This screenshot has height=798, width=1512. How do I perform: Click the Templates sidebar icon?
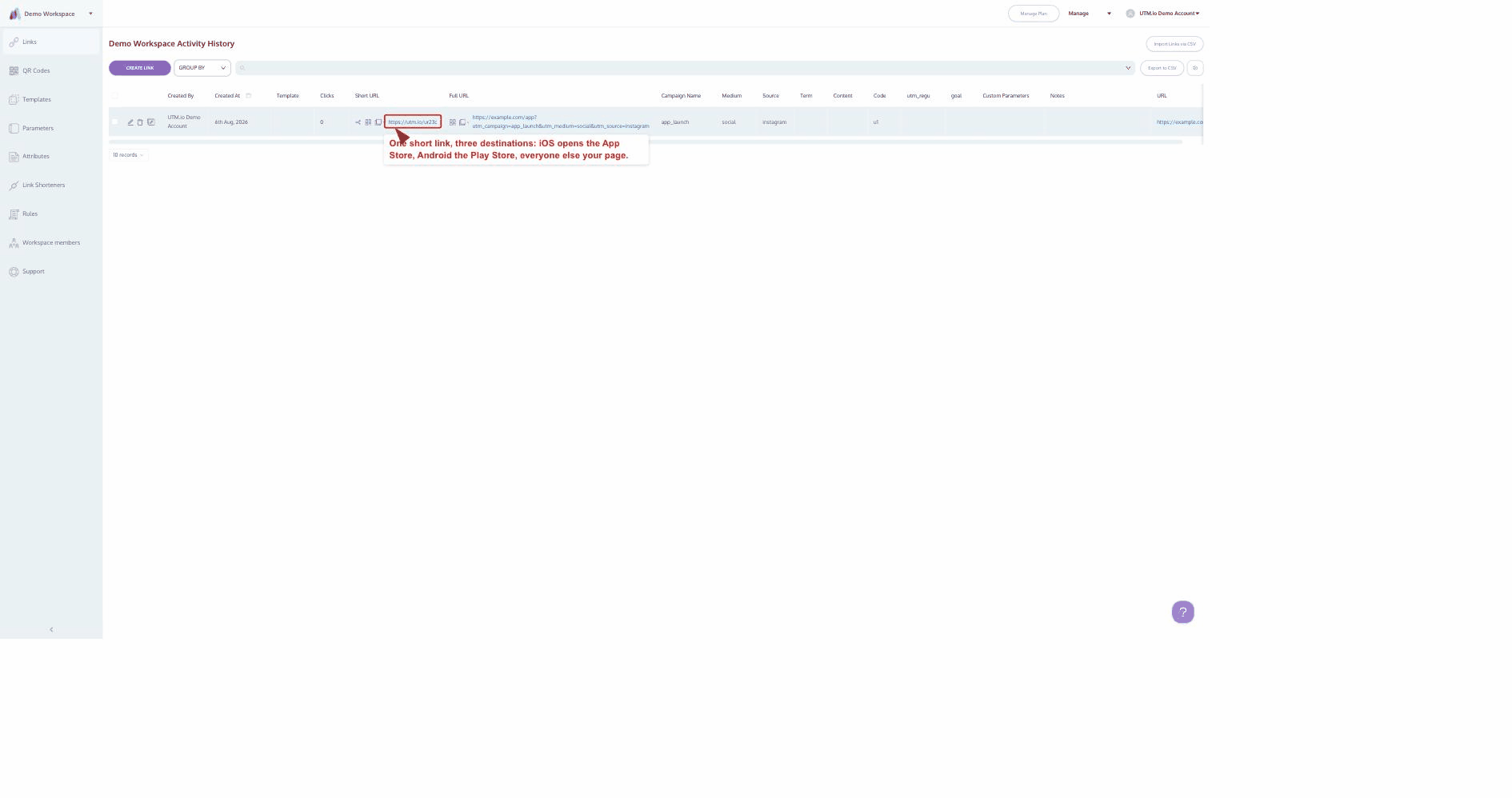click(x=14, y=99)
